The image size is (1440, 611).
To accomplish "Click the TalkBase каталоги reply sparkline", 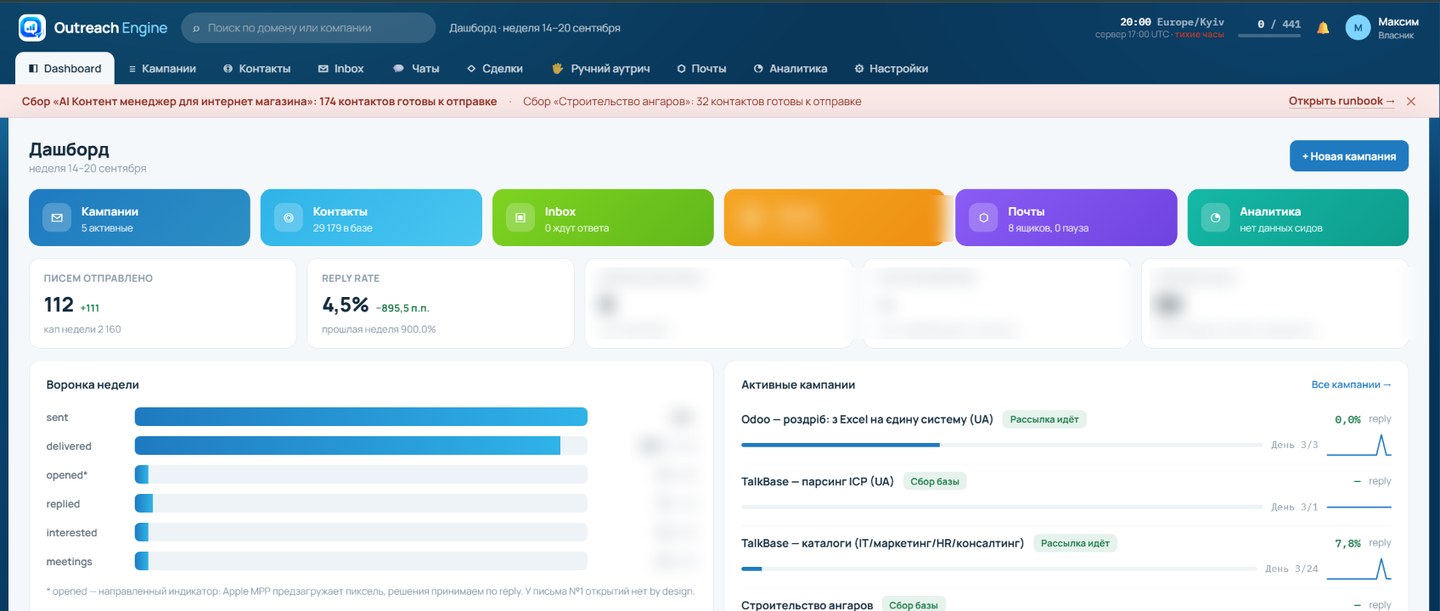I will click(1359, 569).
